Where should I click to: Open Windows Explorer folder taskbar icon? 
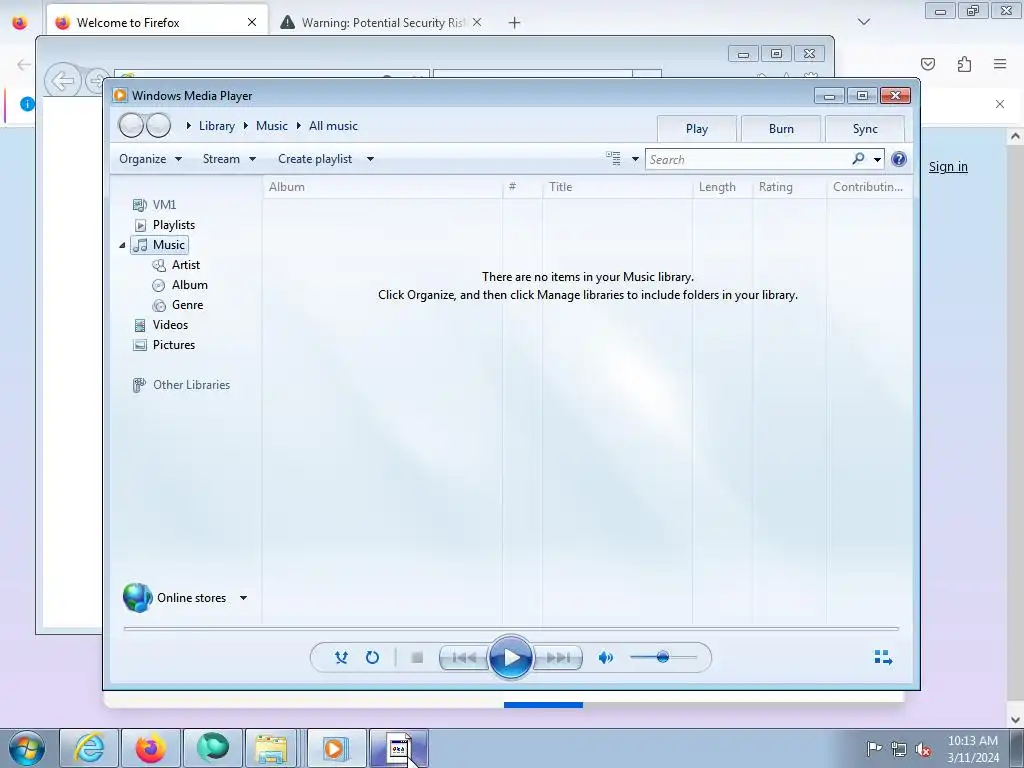click(x=272, y=748)
